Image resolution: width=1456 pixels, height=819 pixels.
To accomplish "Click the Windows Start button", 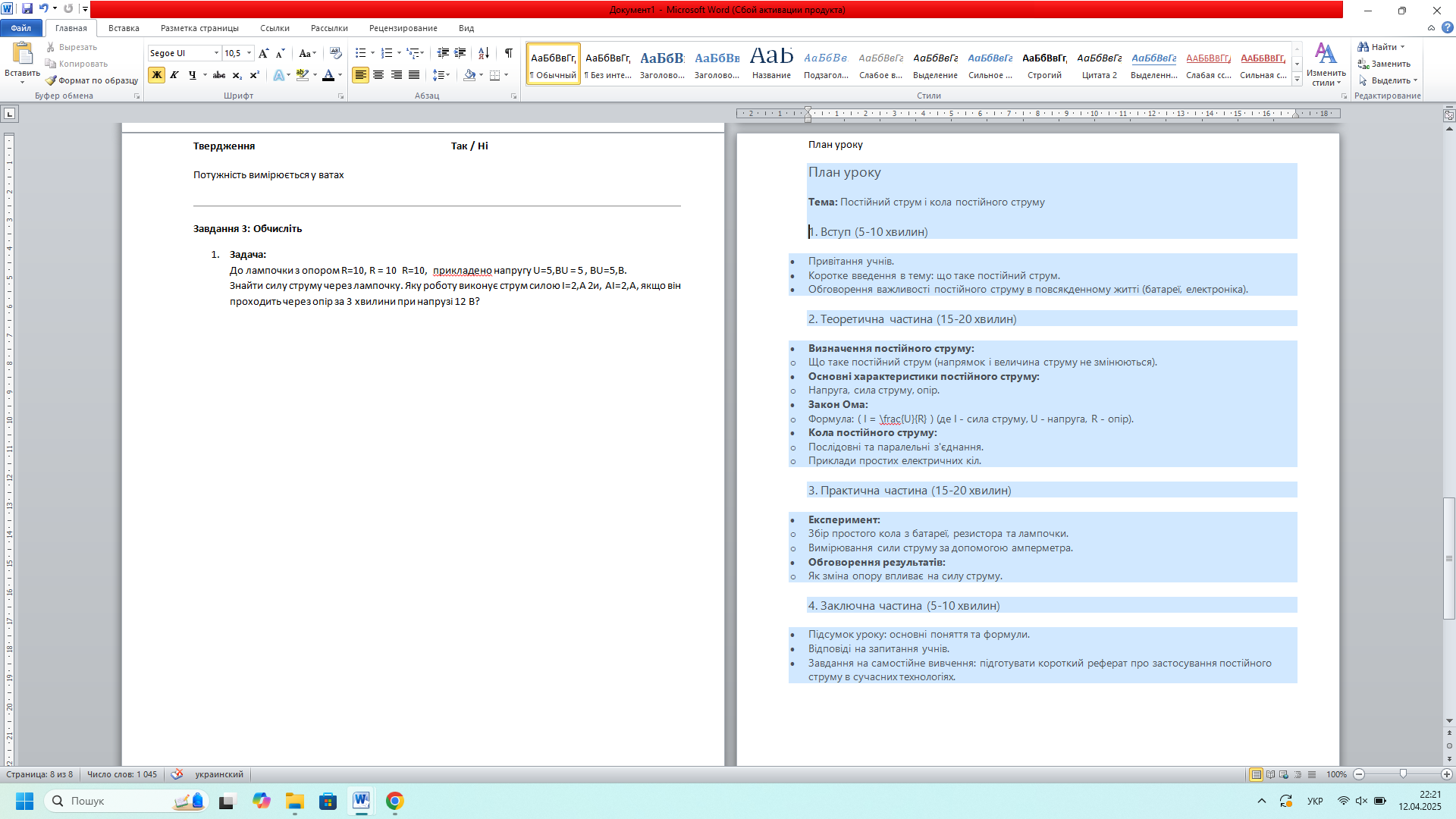I will coord(24,801).
